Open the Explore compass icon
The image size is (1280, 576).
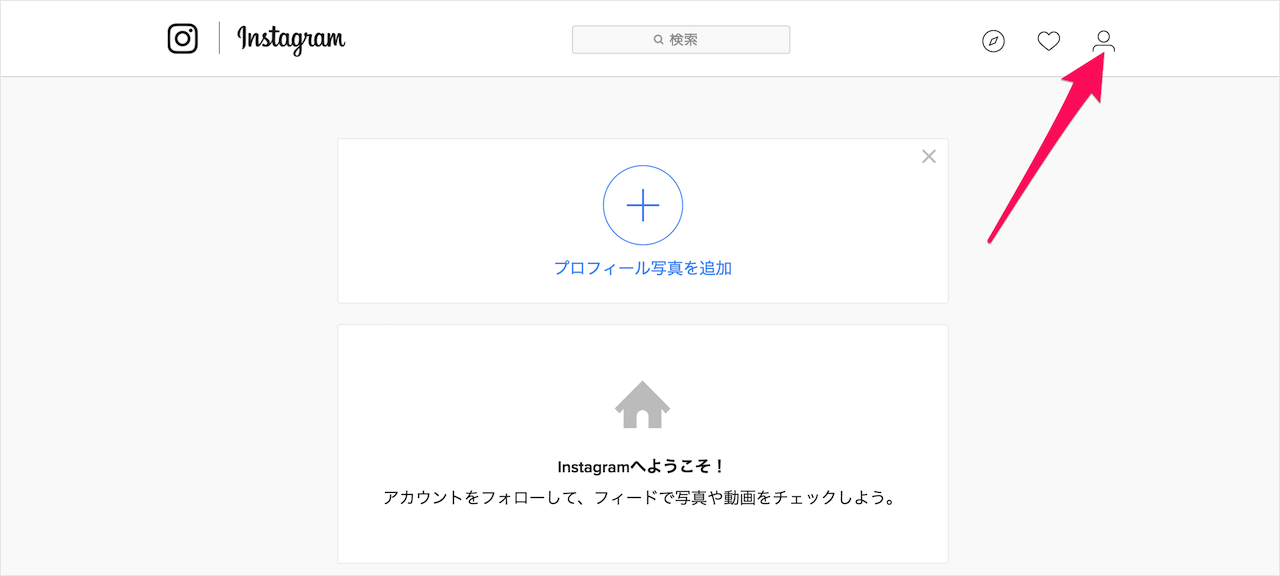tap(993, 41)
